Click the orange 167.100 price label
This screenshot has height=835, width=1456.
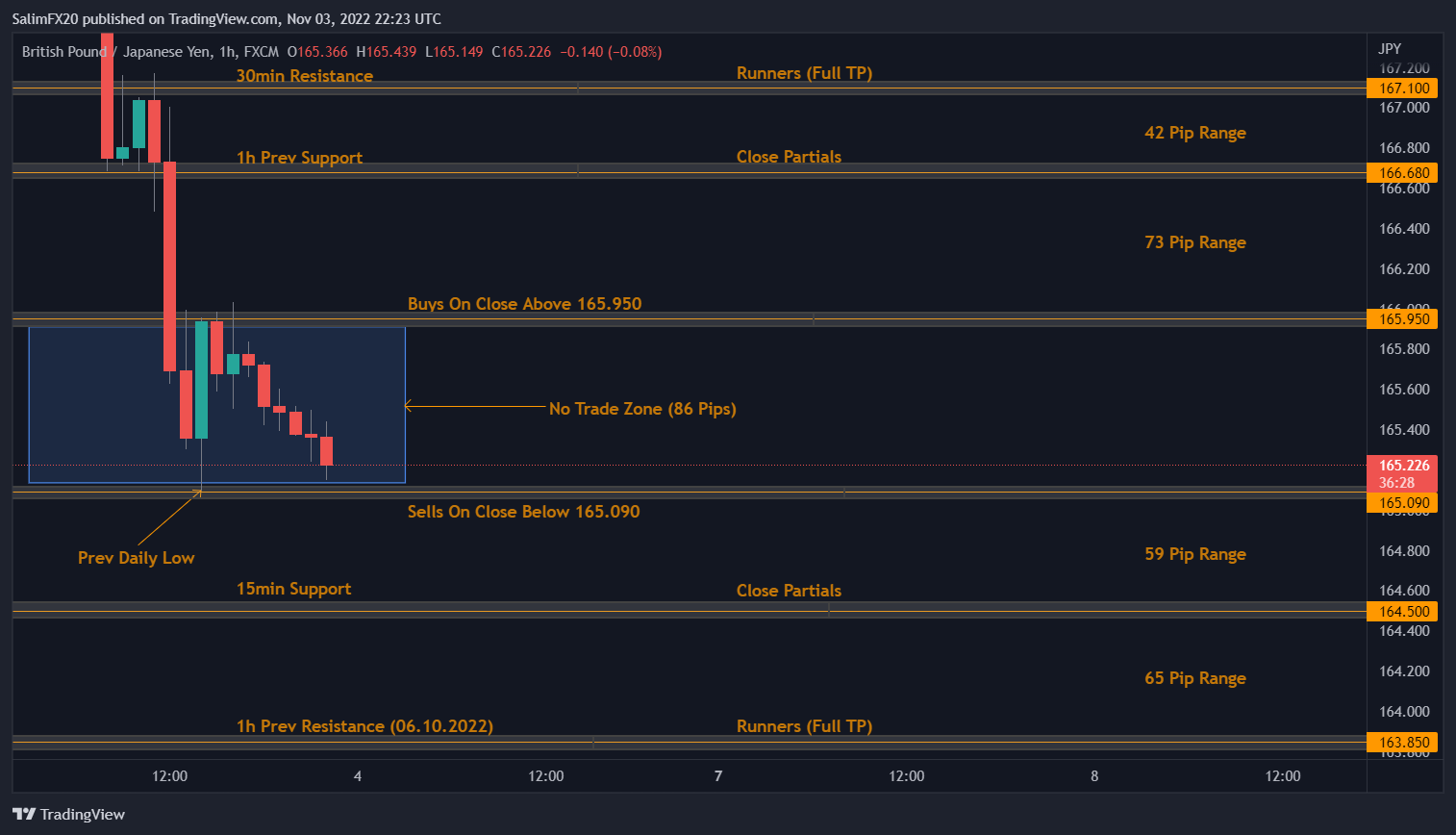point(1400,88)
